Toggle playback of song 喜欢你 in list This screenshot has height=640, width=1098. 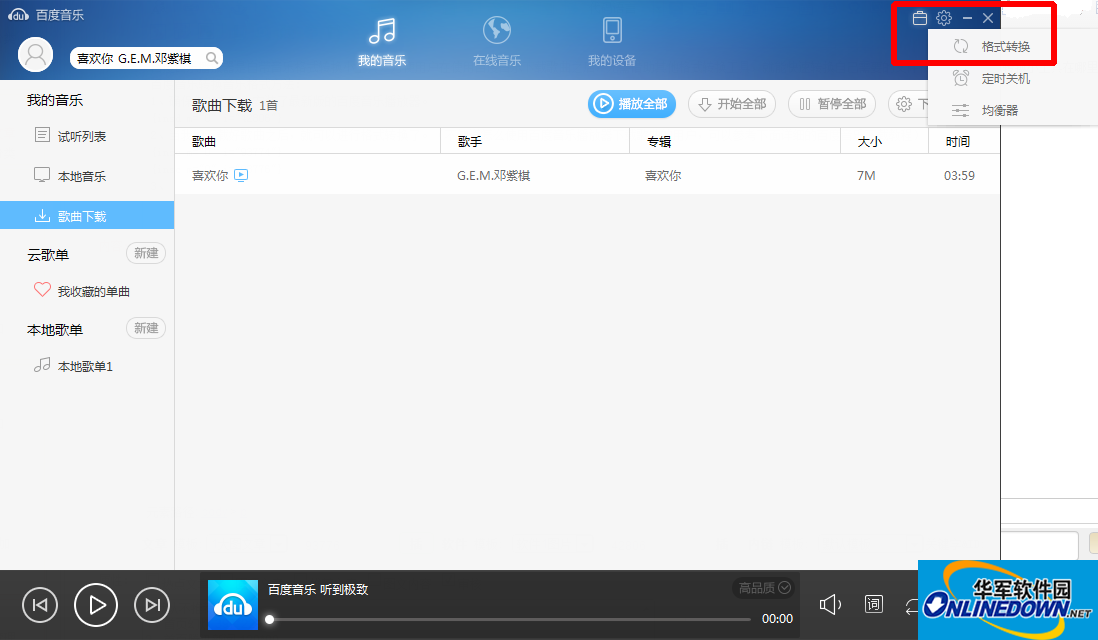[243, 174]
